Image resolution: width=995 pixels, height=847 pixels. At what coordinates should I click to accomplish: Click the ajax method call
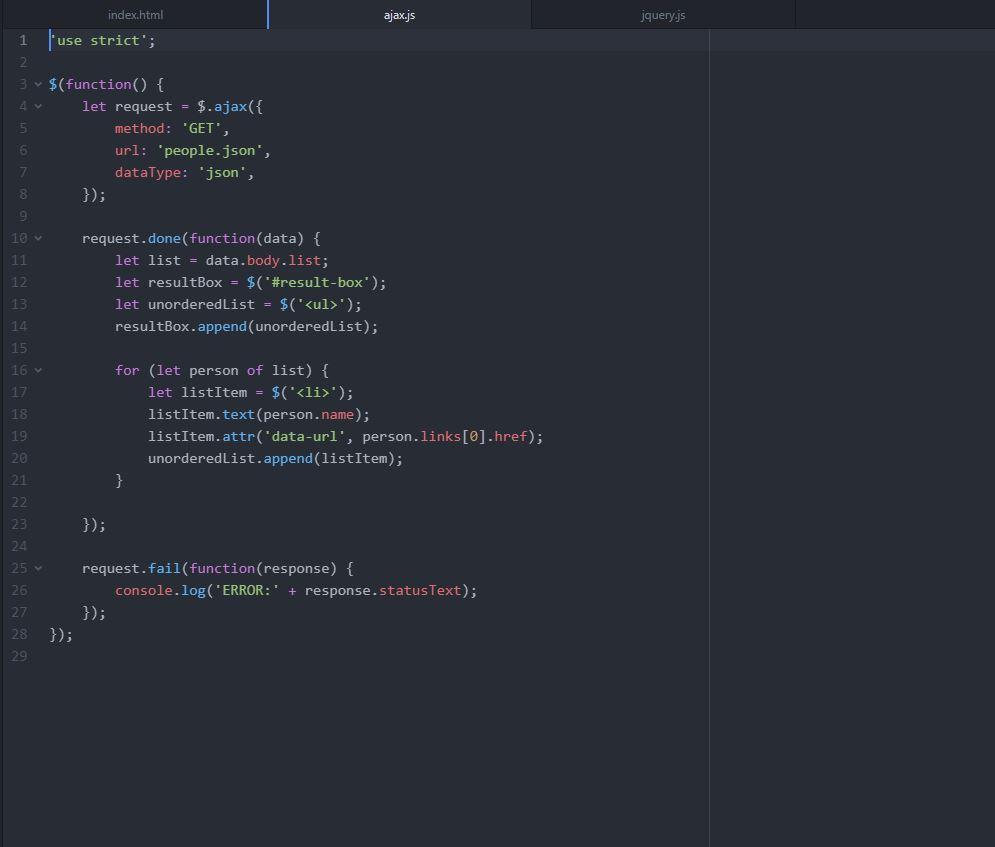click(x=230, y=107)
